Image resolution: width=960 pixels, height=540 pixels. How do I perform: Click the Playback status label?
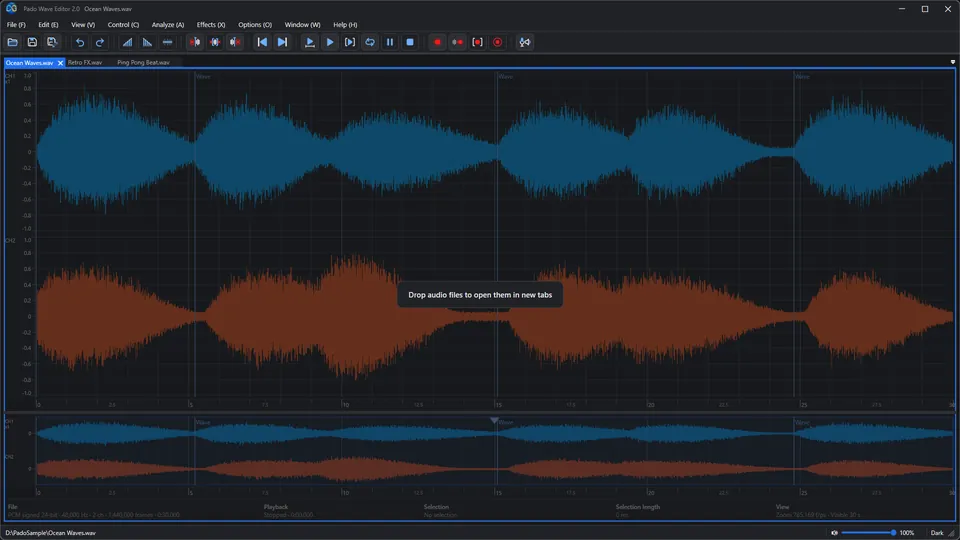coord(276,507)
